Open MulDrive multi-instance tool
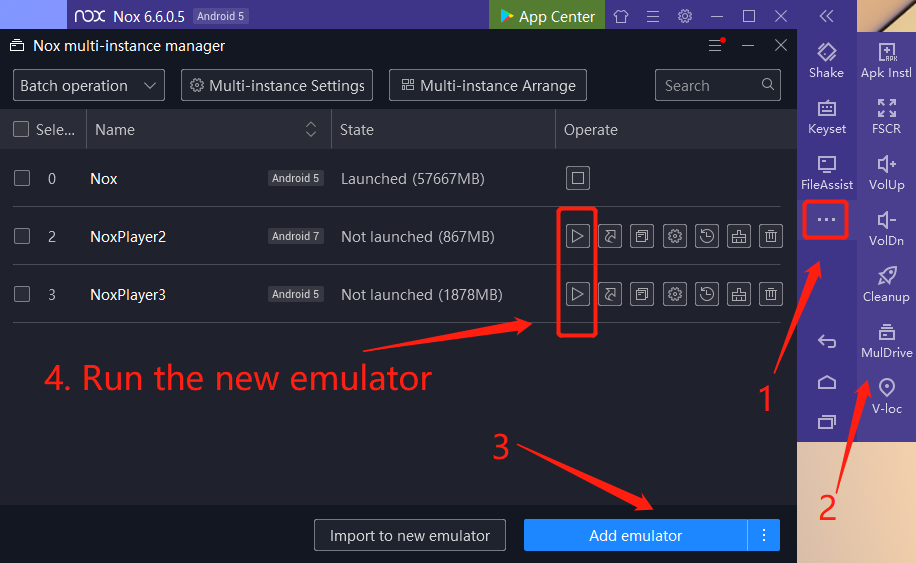Viewport: 916px width, 563px height. (886, 341)
